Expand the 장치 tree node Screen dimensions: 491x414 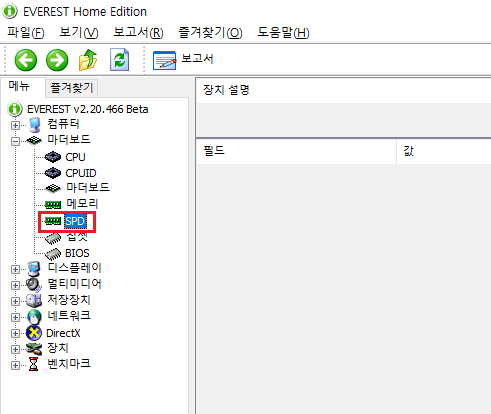pyautogui.click(x=15, y=349)
